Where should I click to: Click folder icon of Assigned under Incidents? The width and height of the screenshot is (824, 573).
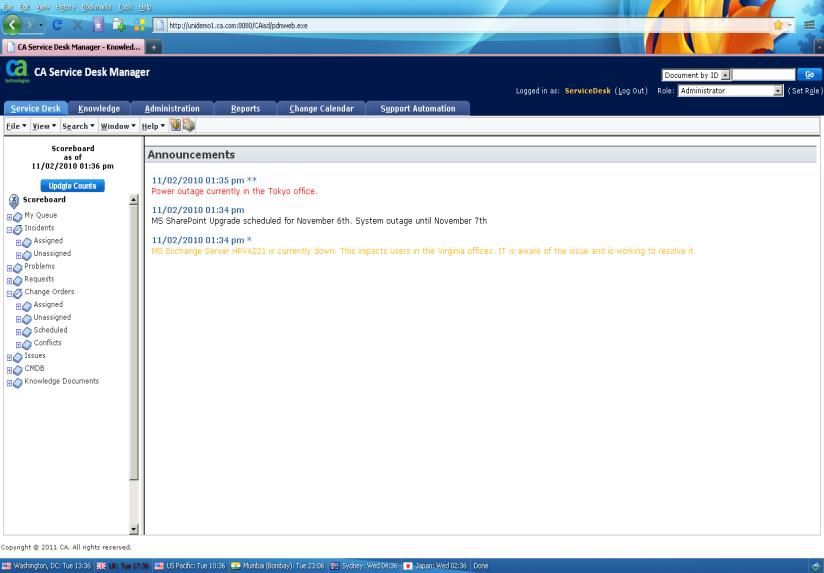click(27, 242)
